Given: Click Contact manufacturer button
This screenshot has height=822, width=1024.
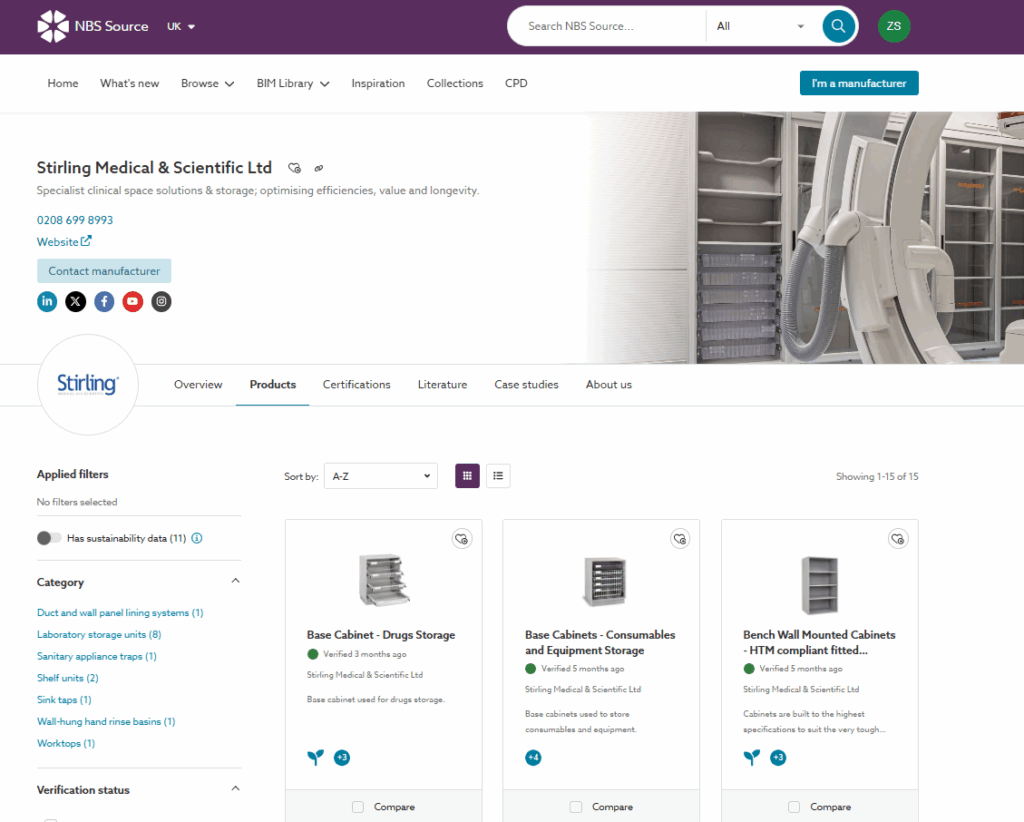Looking at the screenshot, I should click(x=104, y=271).
